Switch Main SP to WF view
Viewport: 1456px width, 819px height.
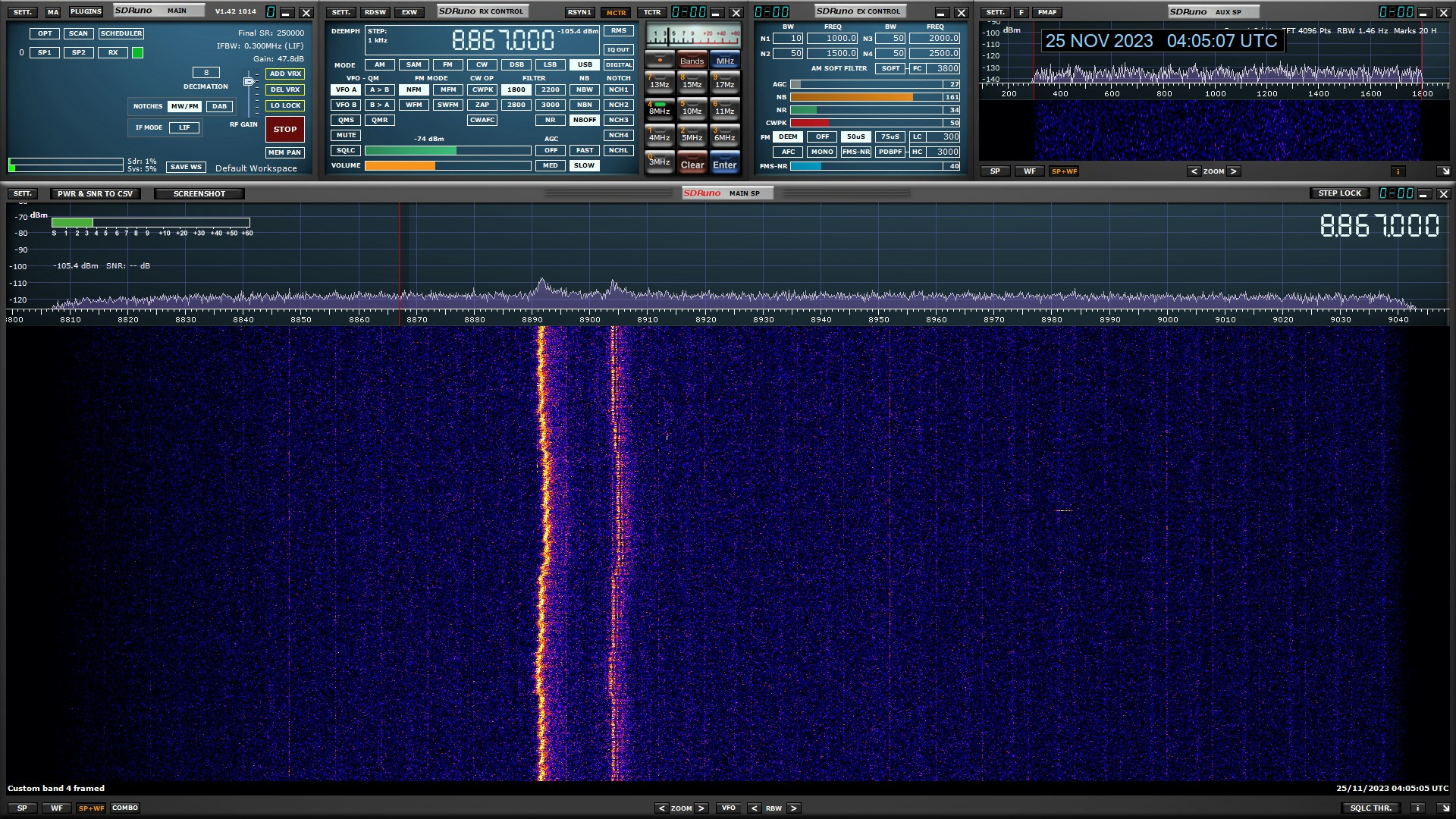pyautogui.click(x=57, y=808)
